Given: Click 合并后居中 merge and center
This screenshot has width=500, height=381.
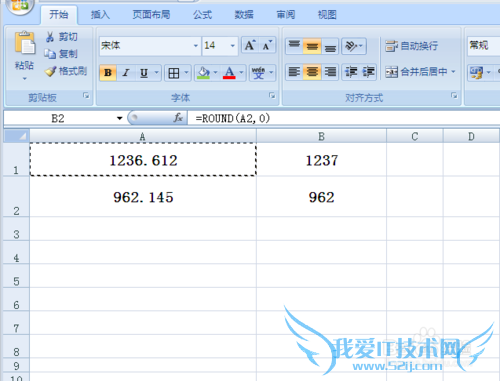Looking at the screenshot, I should [416, 72].
